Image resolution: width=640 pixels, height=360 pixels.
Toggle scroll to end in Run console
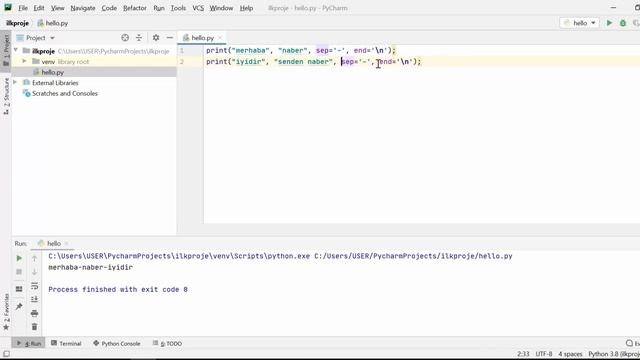(34, 299)
